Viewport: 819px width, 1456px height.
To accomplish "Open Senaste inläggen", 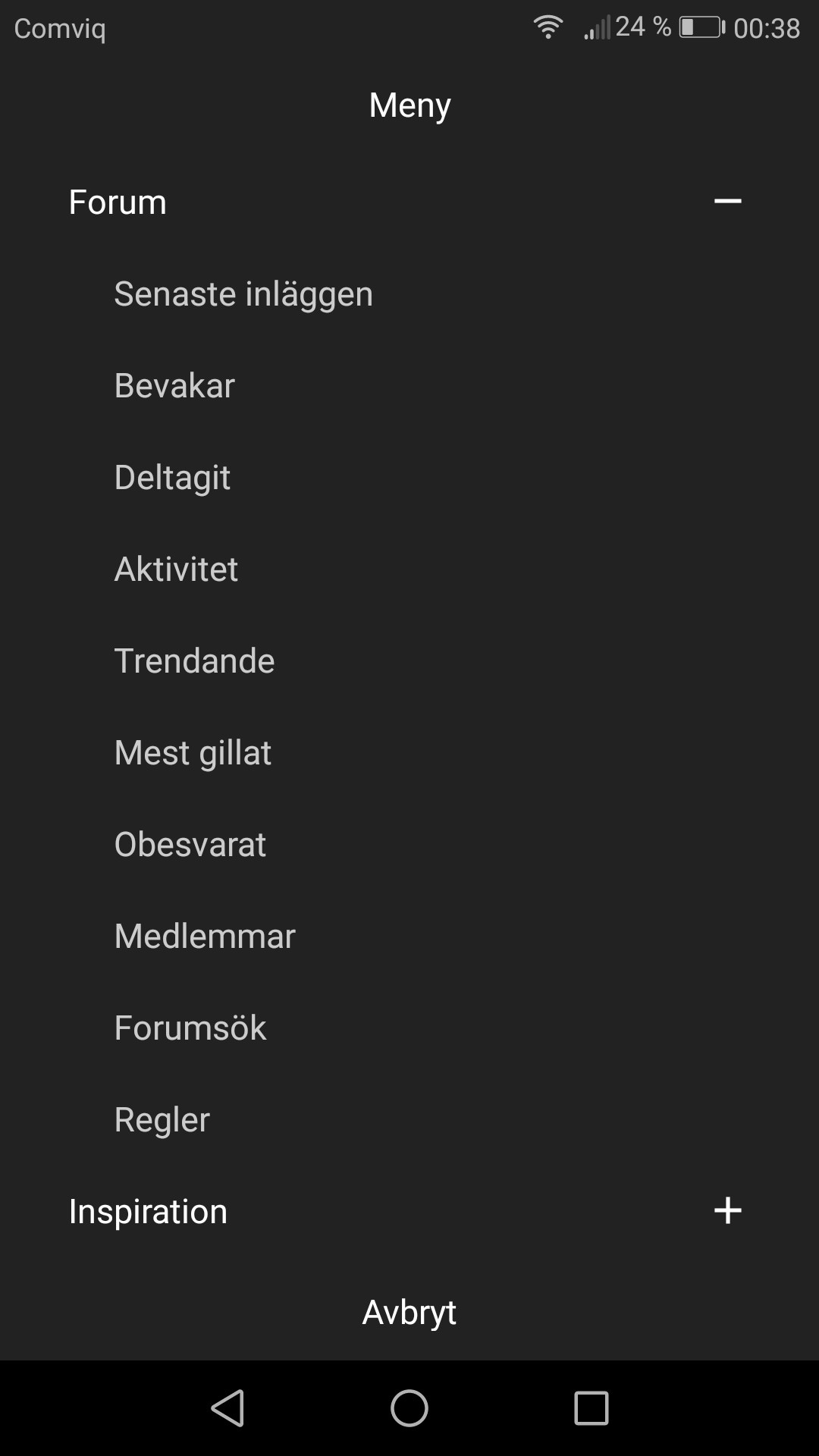I will pos(243,294).
